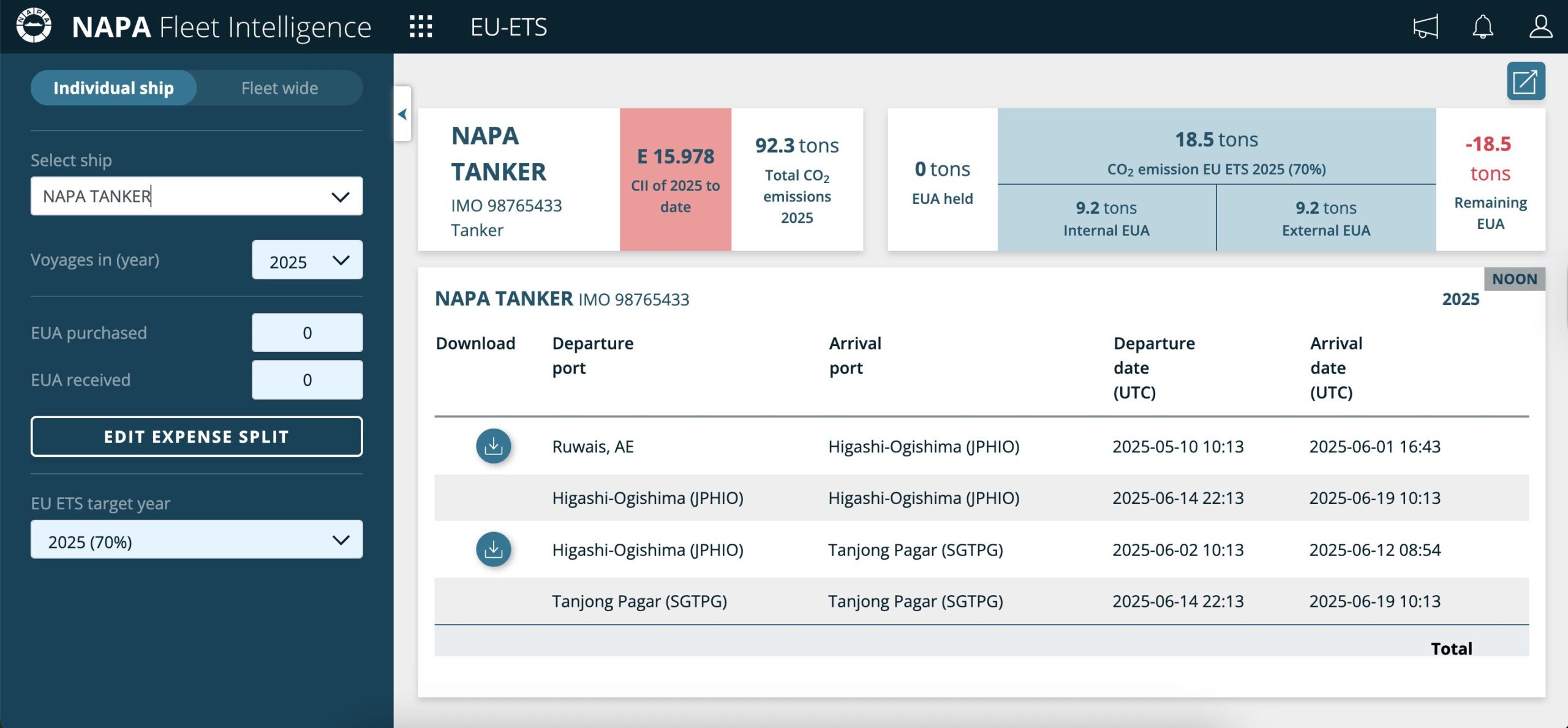Click the EU-ETS module title

(508, 27)
